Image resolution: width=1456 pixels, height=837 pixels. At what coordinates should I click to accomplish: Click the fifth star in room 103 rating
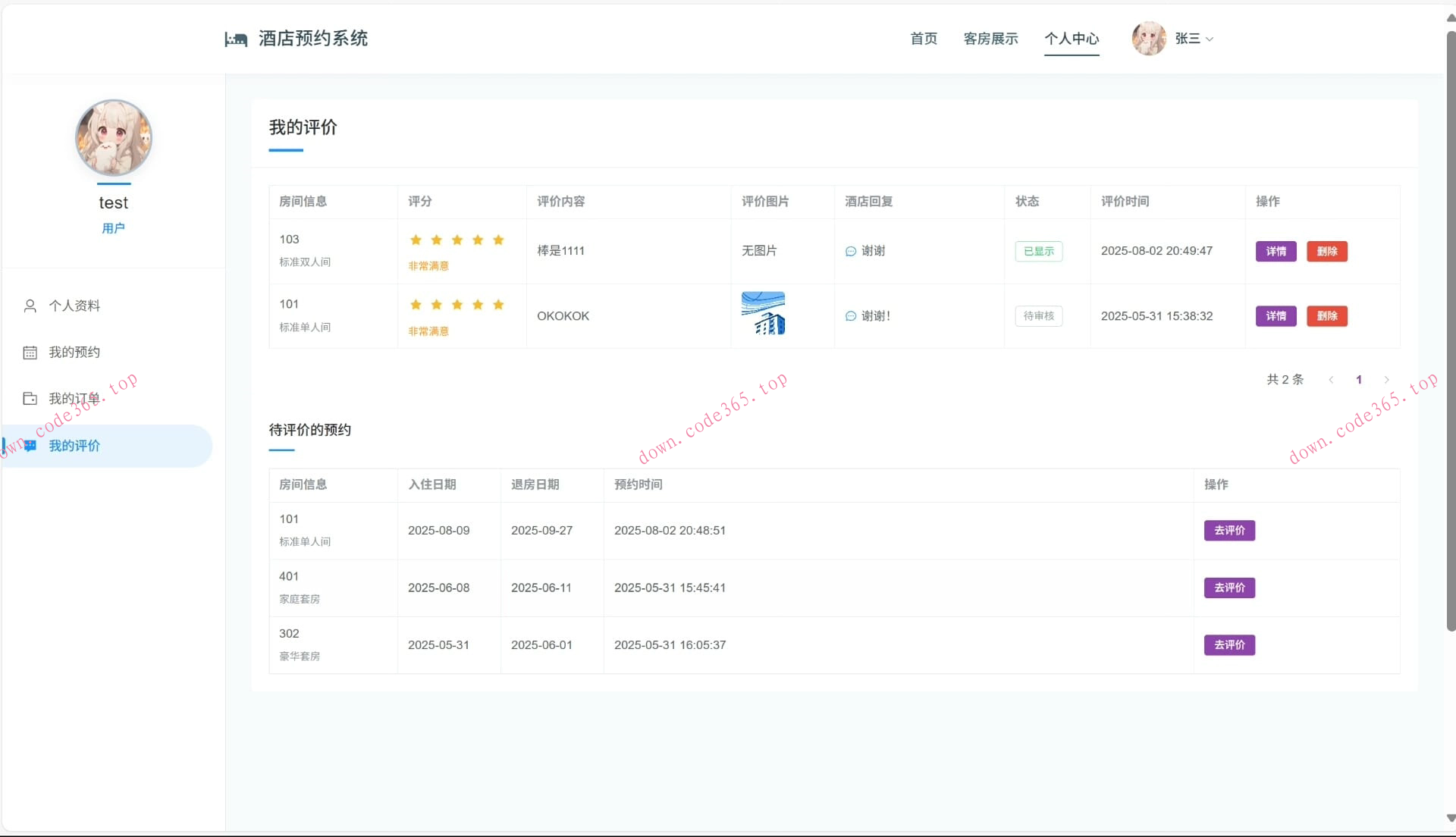498,240
